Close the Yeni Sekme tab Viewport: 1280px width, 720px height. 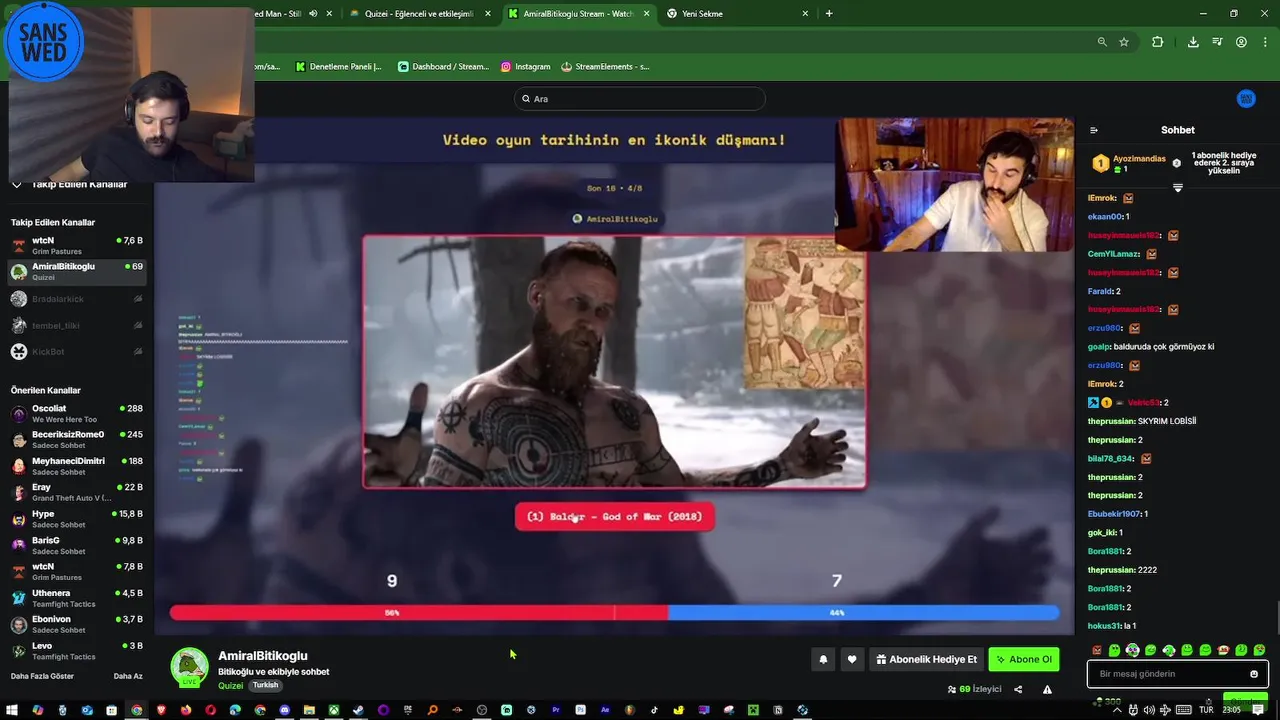click(x=805, y=14)
